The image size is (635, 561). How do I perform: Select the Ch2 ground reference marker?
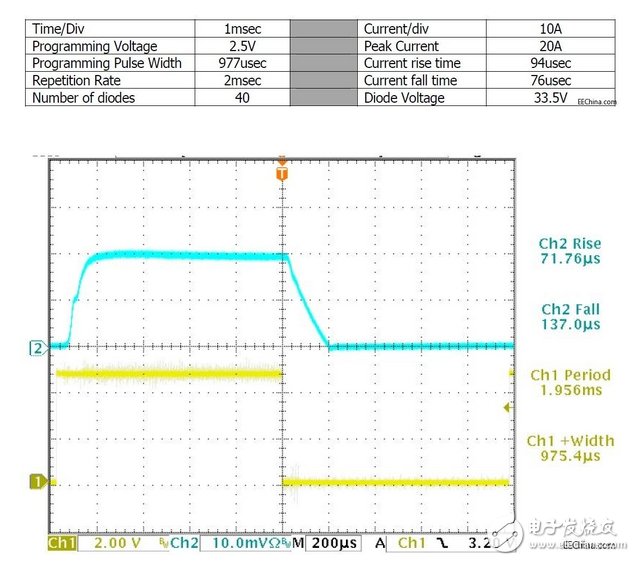click(x=39, y=348)
